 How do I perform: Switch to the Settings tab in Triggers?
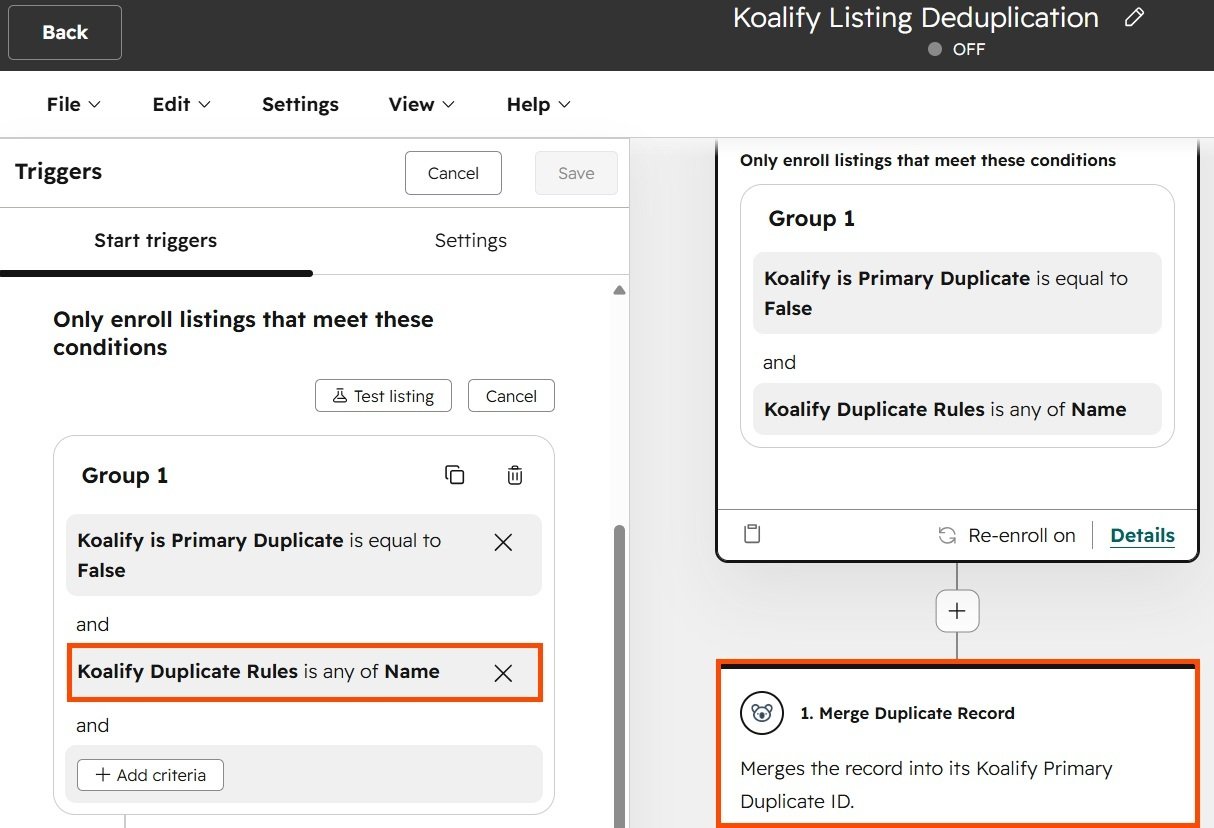point(470,240)
